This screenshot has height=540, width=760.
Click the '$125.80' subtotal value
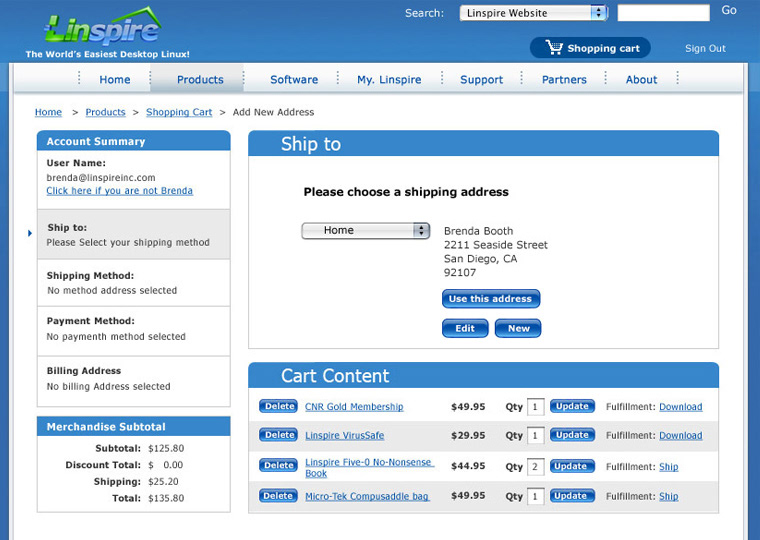coord(166,448)
